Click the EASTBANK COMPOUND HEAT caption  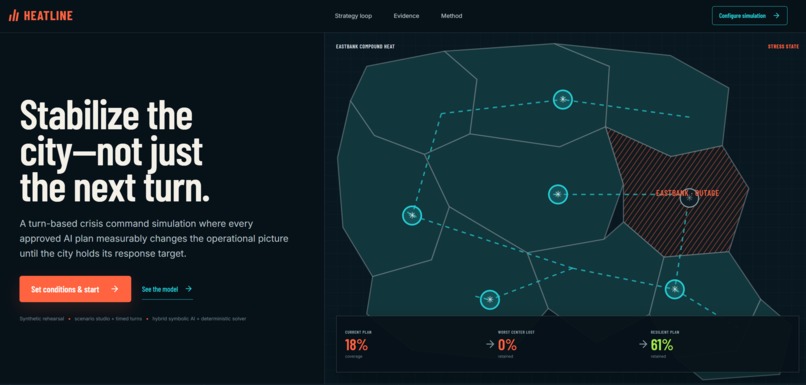365,46
